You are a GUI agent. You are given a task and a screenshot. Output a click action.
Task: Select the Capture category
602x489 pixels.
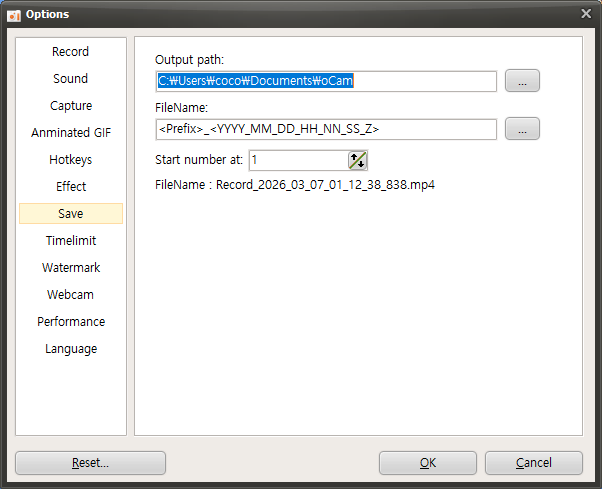click(x=71, y=106)
